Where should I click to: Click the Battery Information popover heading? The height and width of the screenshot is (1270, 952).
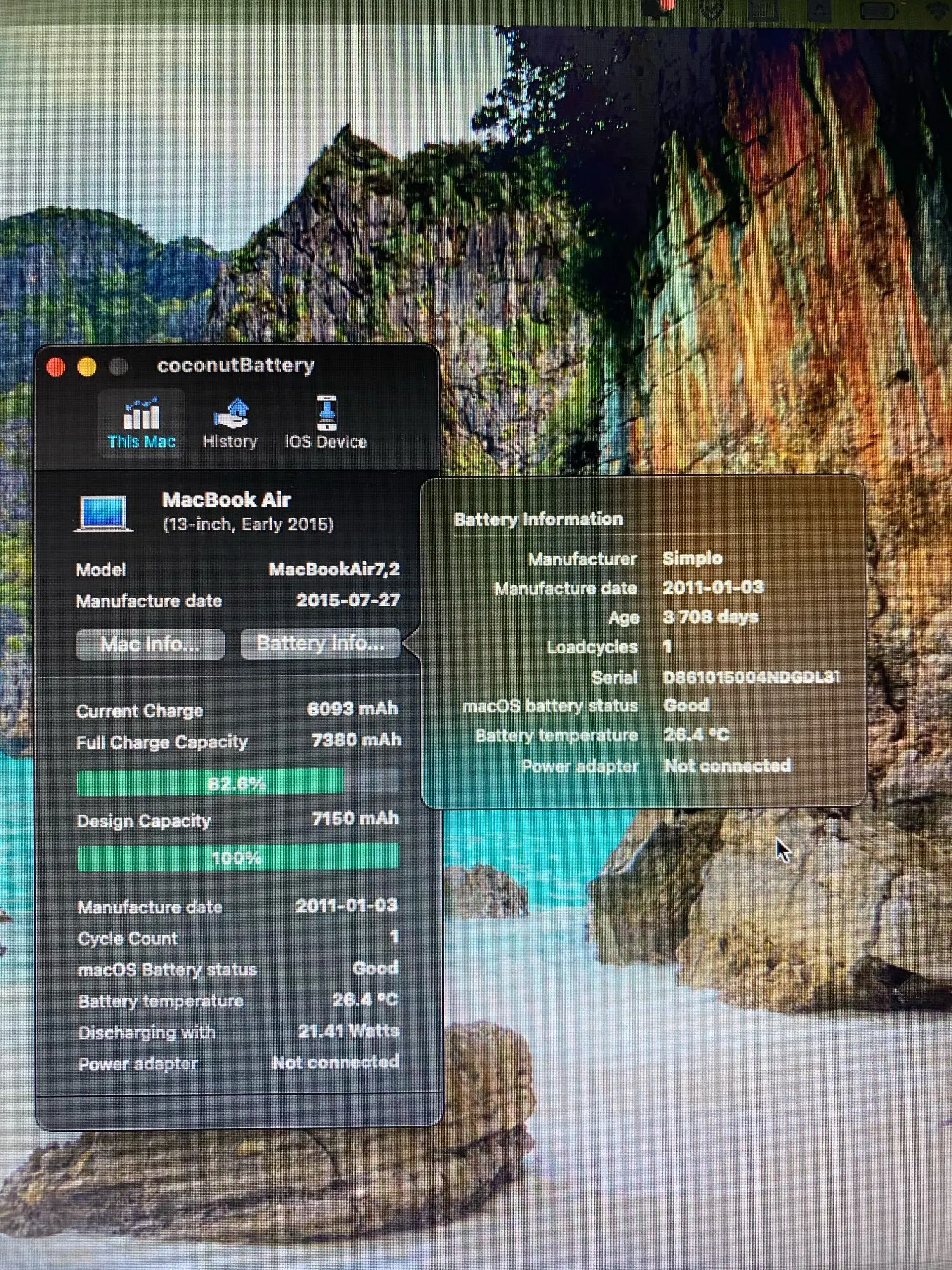point(538,519)
